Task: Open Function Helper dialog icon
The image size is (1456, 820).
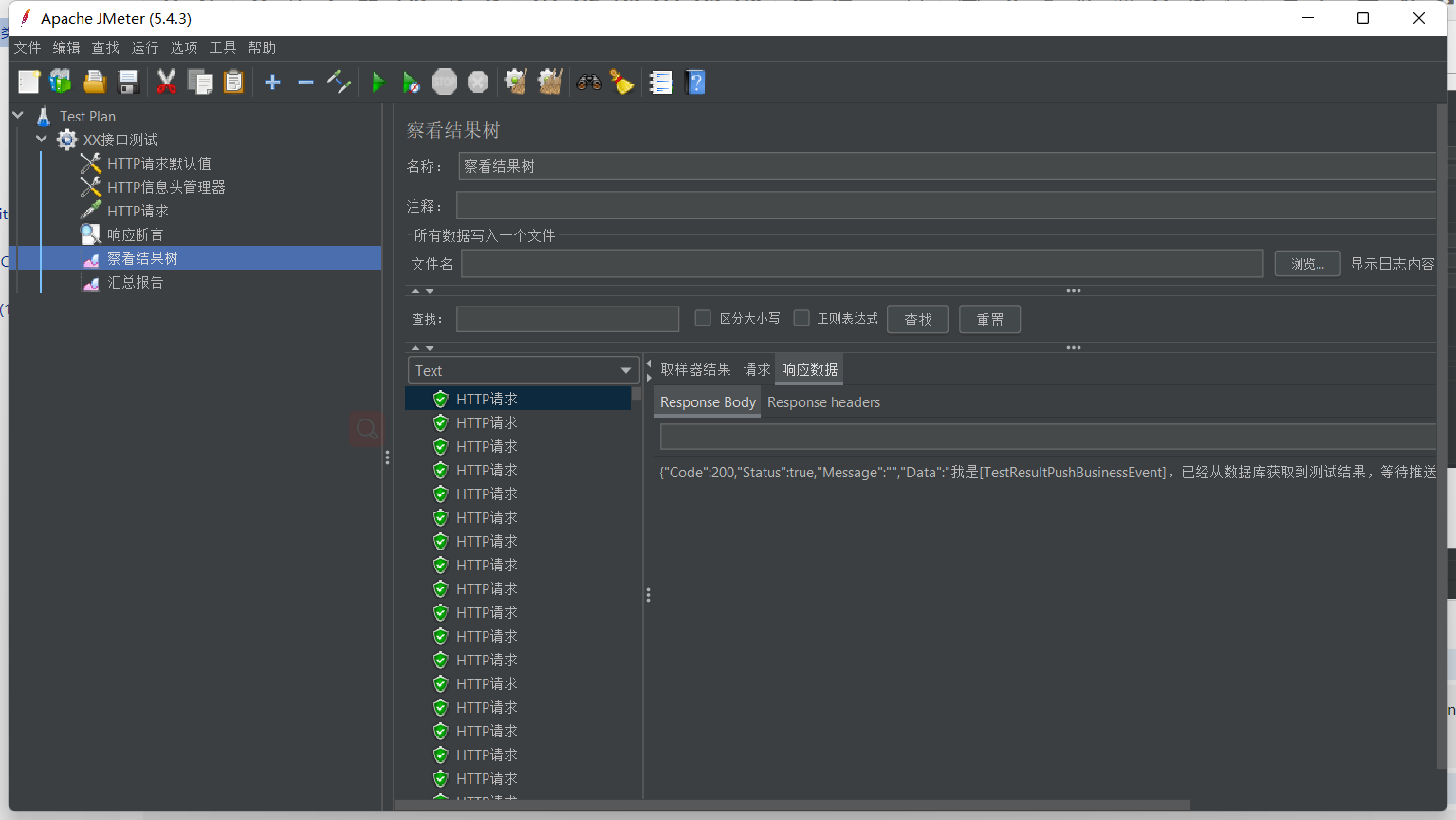Action: pos(661,83)
